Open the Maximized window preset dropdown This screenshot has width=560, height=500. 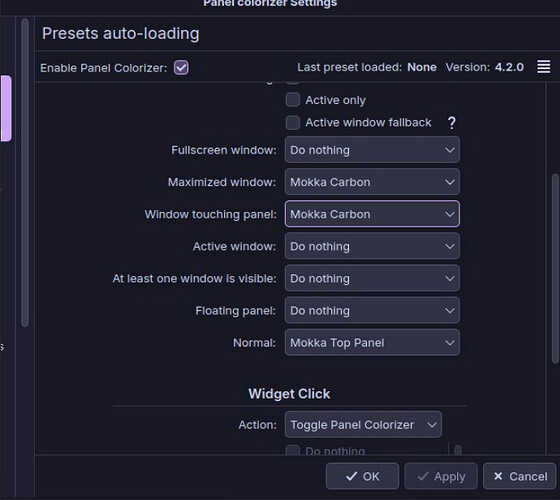pyautogui.click(x=372, y=182)
